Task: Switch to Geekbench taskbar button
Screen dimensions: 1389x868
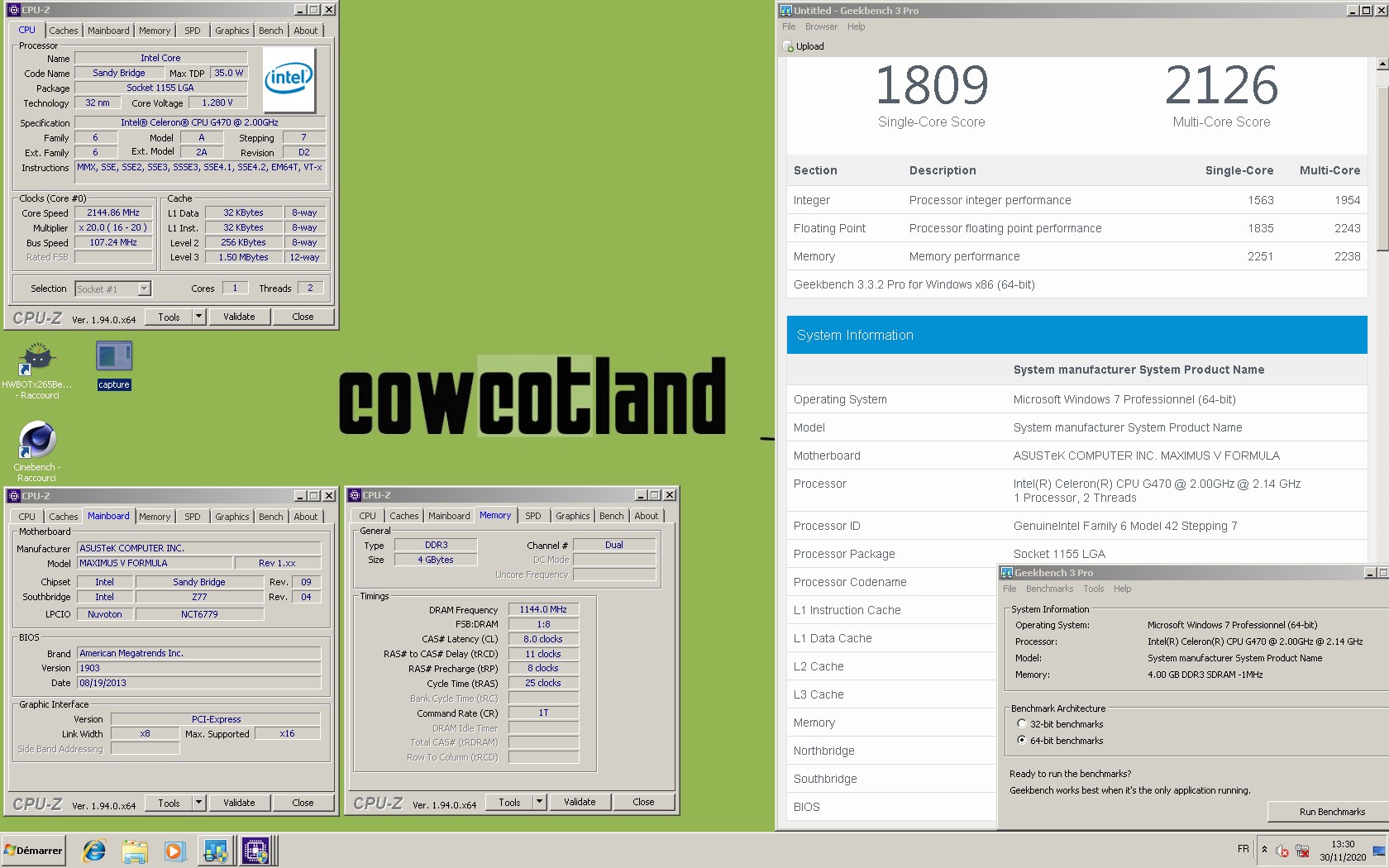Action: 216,850
